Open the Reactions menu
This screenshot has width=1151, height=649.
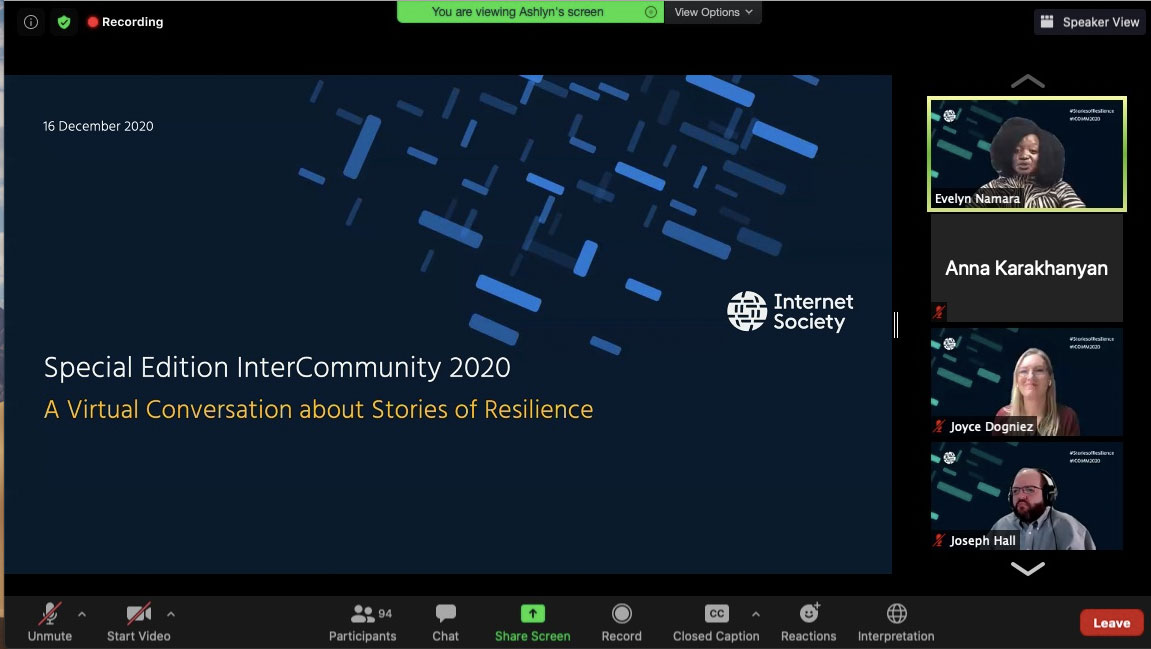[809, 622]
